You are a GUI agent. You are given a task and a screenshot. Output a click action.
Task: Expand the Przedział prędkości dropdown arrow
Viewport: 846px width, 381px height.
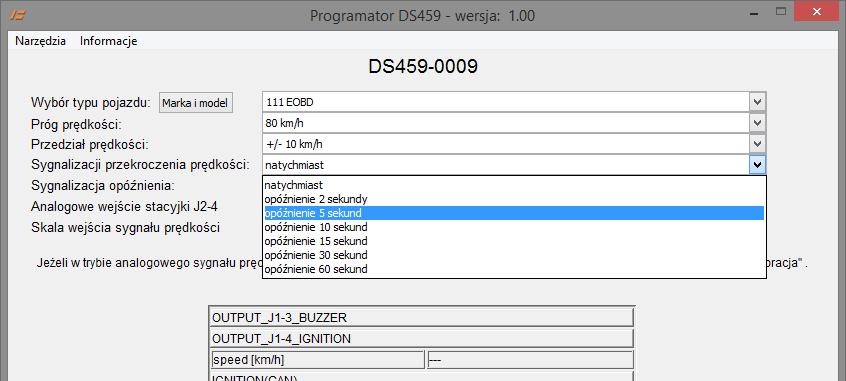tap(758, 144)
